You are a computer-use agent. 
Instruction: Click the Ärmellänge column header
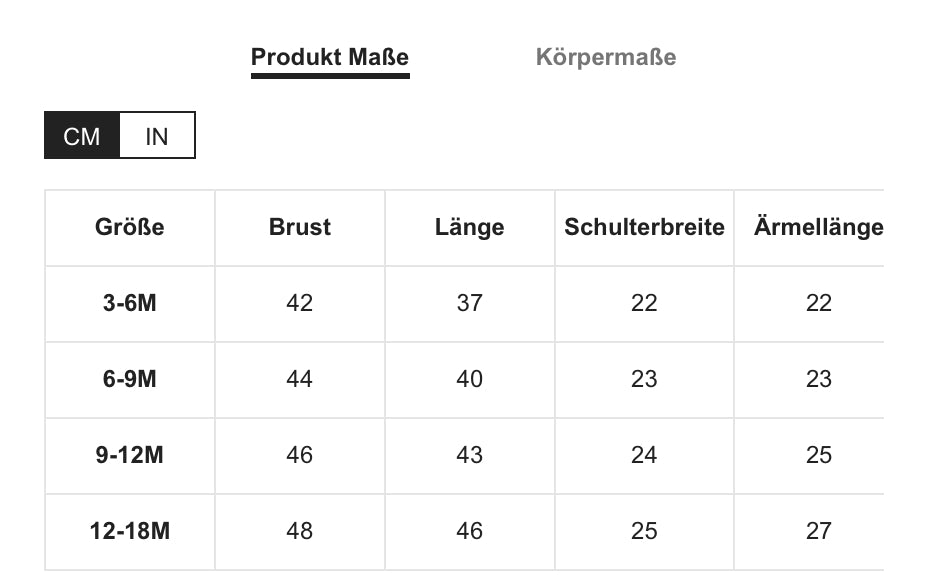[x=818, y=227]
